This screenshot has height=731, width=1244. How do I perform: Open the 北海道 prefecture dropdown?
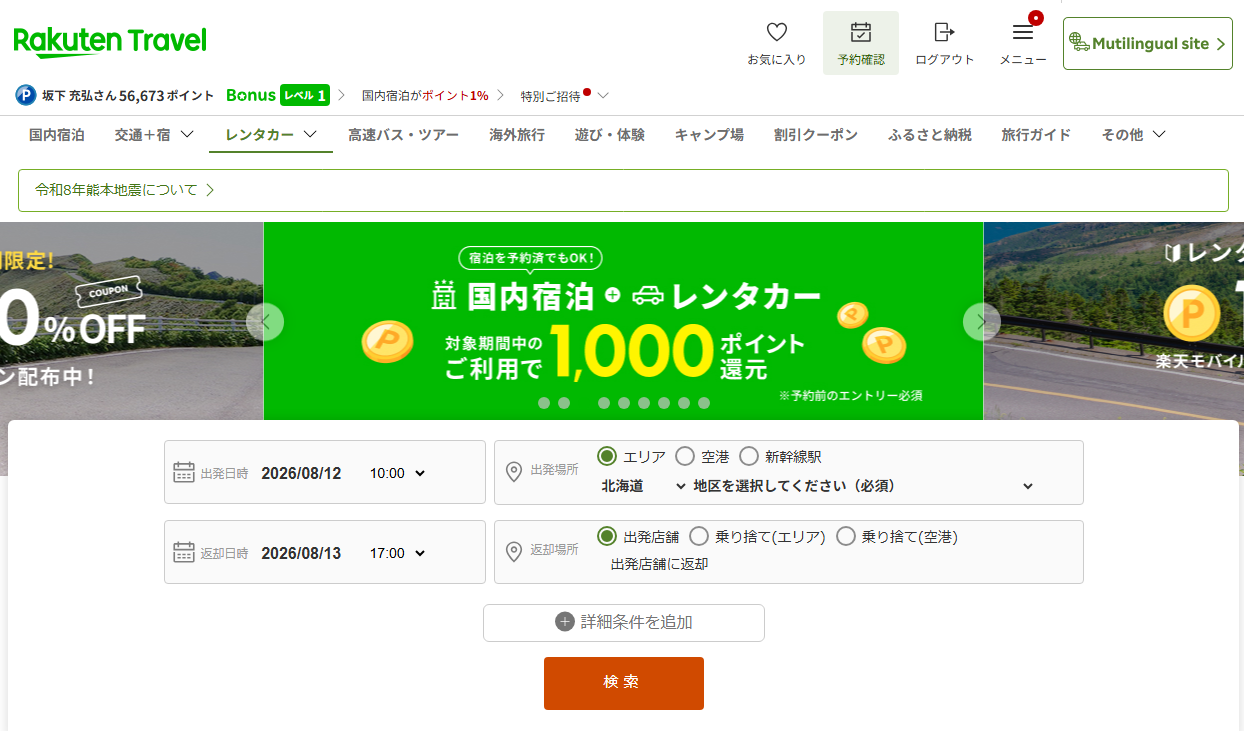(643, 486)
